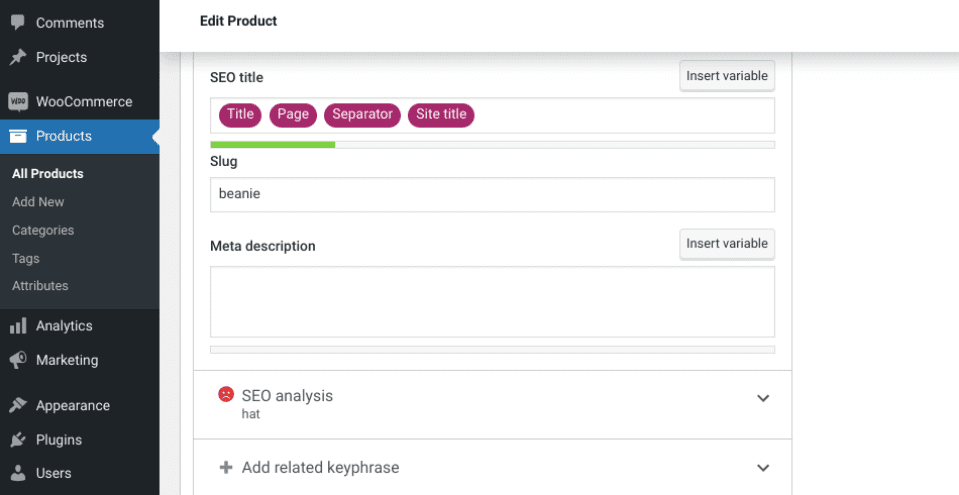
Task: Click the Users person icon
Action: 18,473
